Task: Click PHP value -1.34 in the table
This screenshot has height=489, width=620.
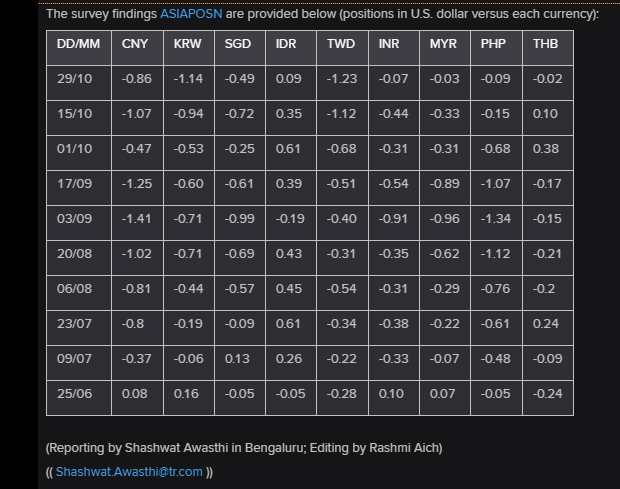Action: pos(494,219)
